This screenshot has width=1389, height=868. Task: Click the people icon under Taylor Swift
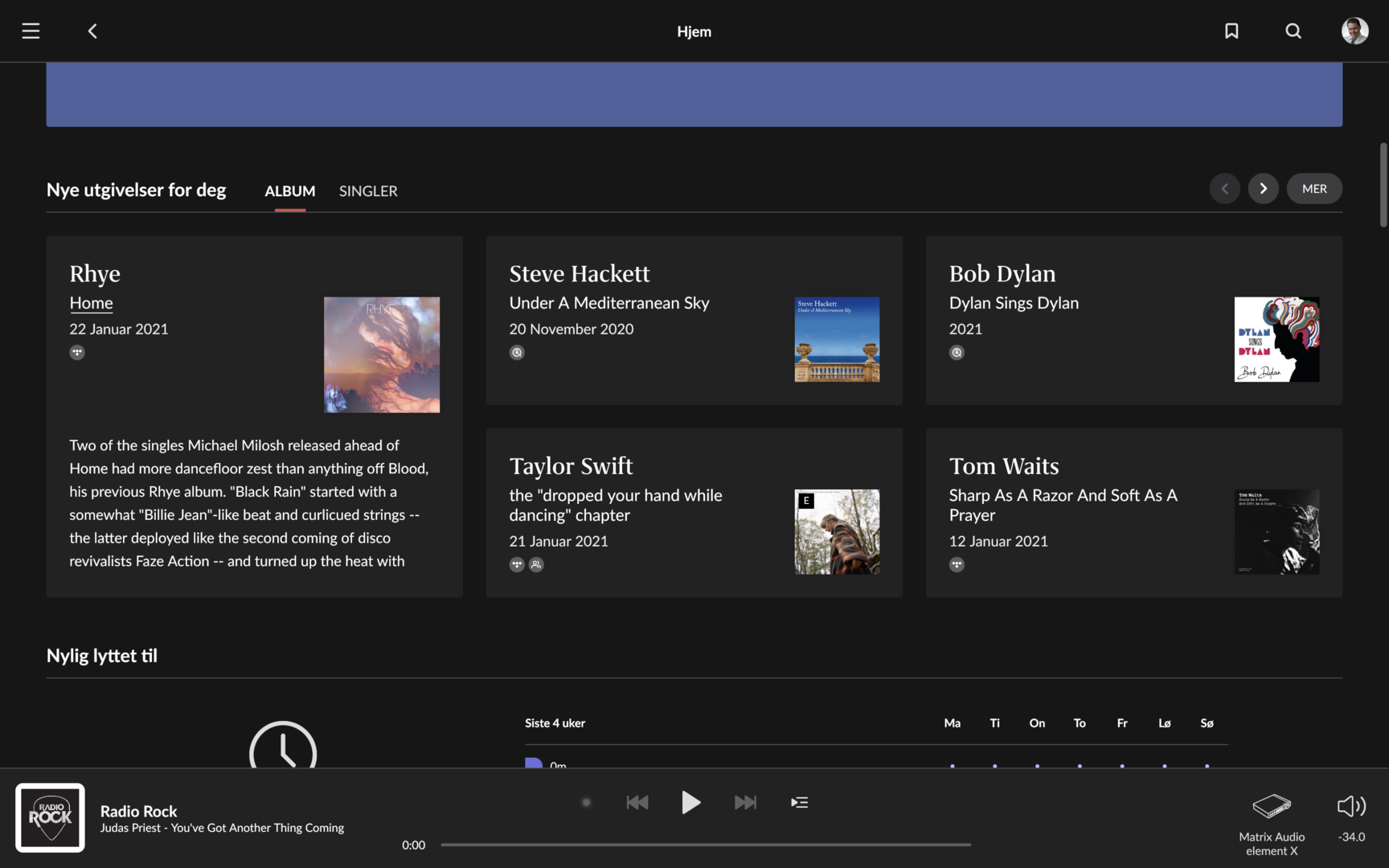[x=536, y=564]
